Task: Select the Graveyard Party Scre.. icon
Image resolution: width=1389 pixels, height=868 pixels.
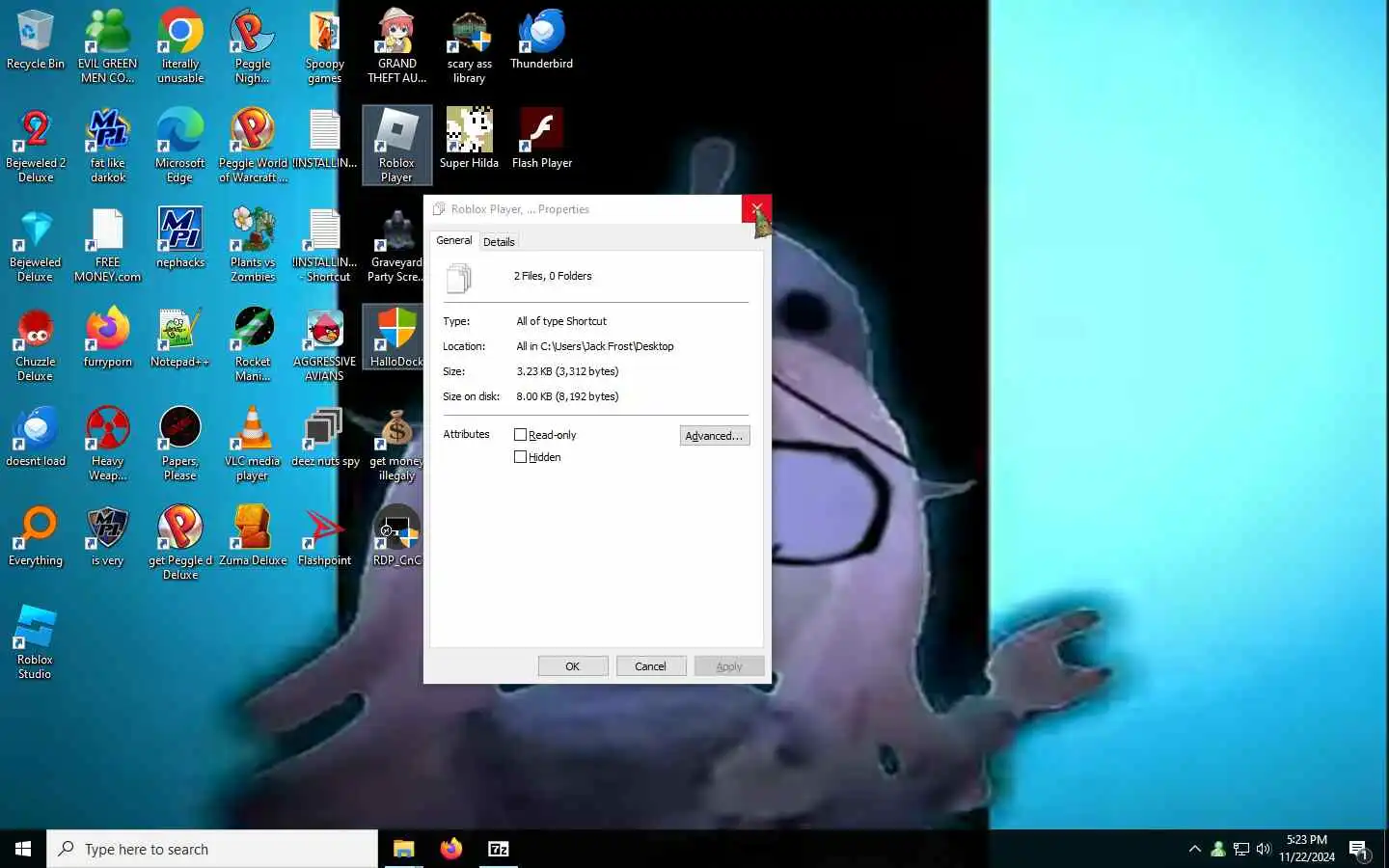Action: point(396,245)
